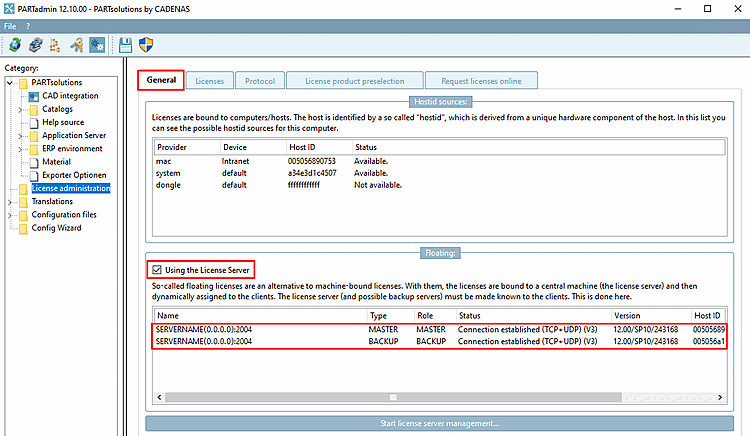Screen dimensions: 750x436
Task: Click the highlighted gears settings toolbar icon
Action: [x=97, y=45]
